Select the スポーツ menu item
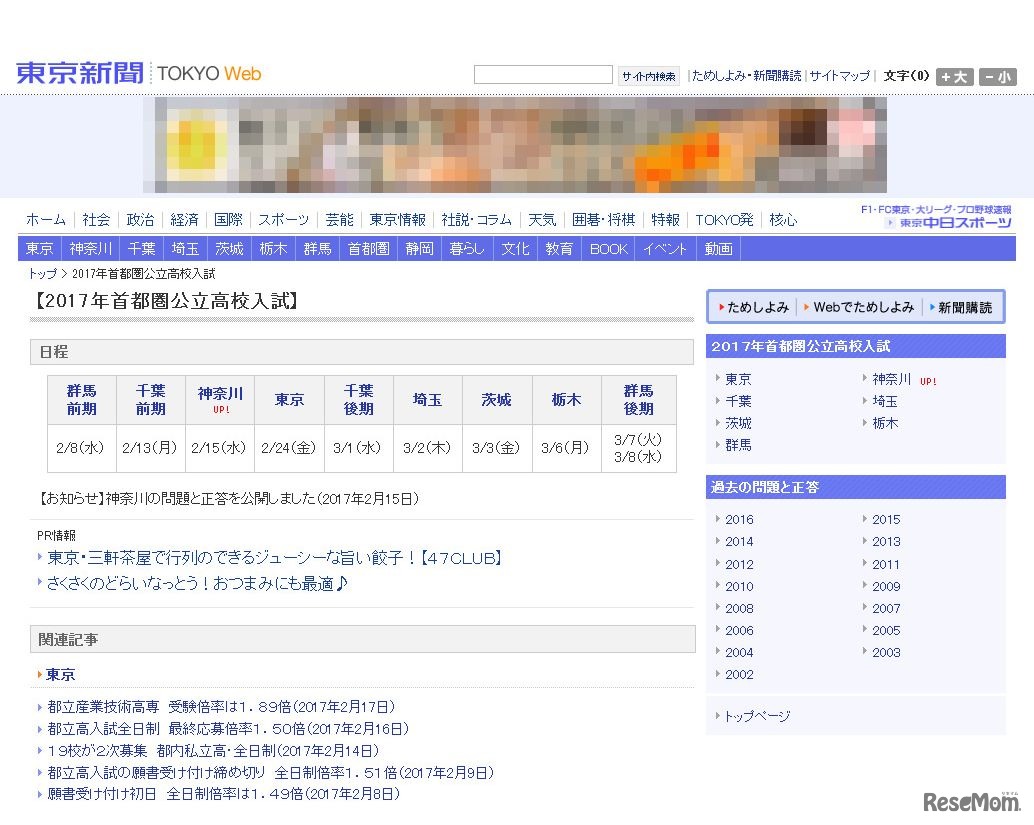Screen dimensions: 1034x825 283,219
